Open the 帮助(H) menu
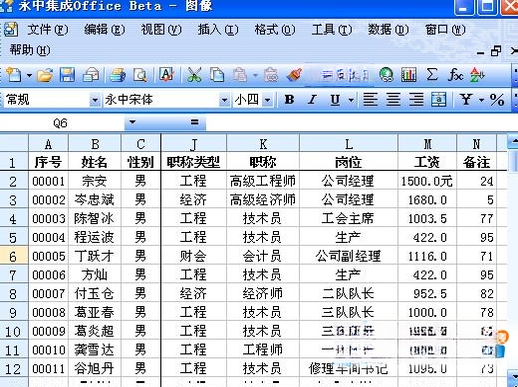The image size is (518, 387). [30, 50]
